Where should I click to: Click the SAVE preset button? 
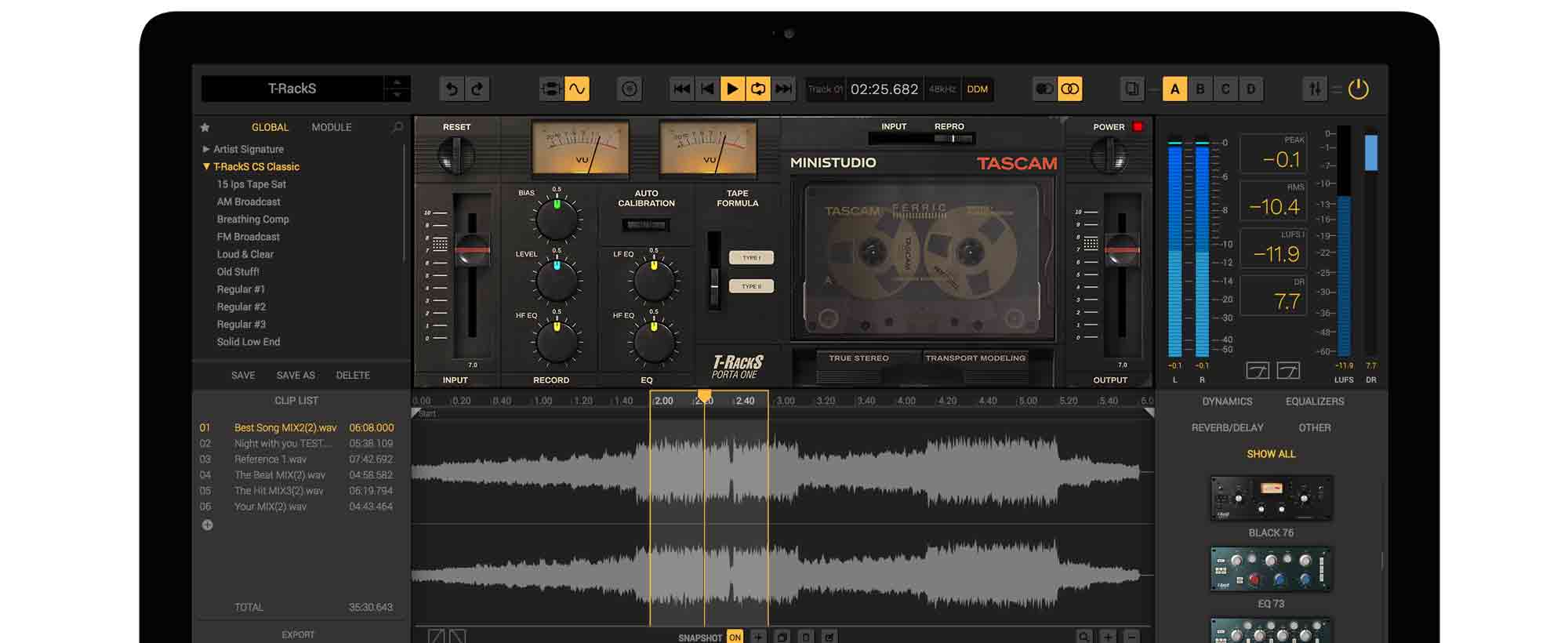243,376
